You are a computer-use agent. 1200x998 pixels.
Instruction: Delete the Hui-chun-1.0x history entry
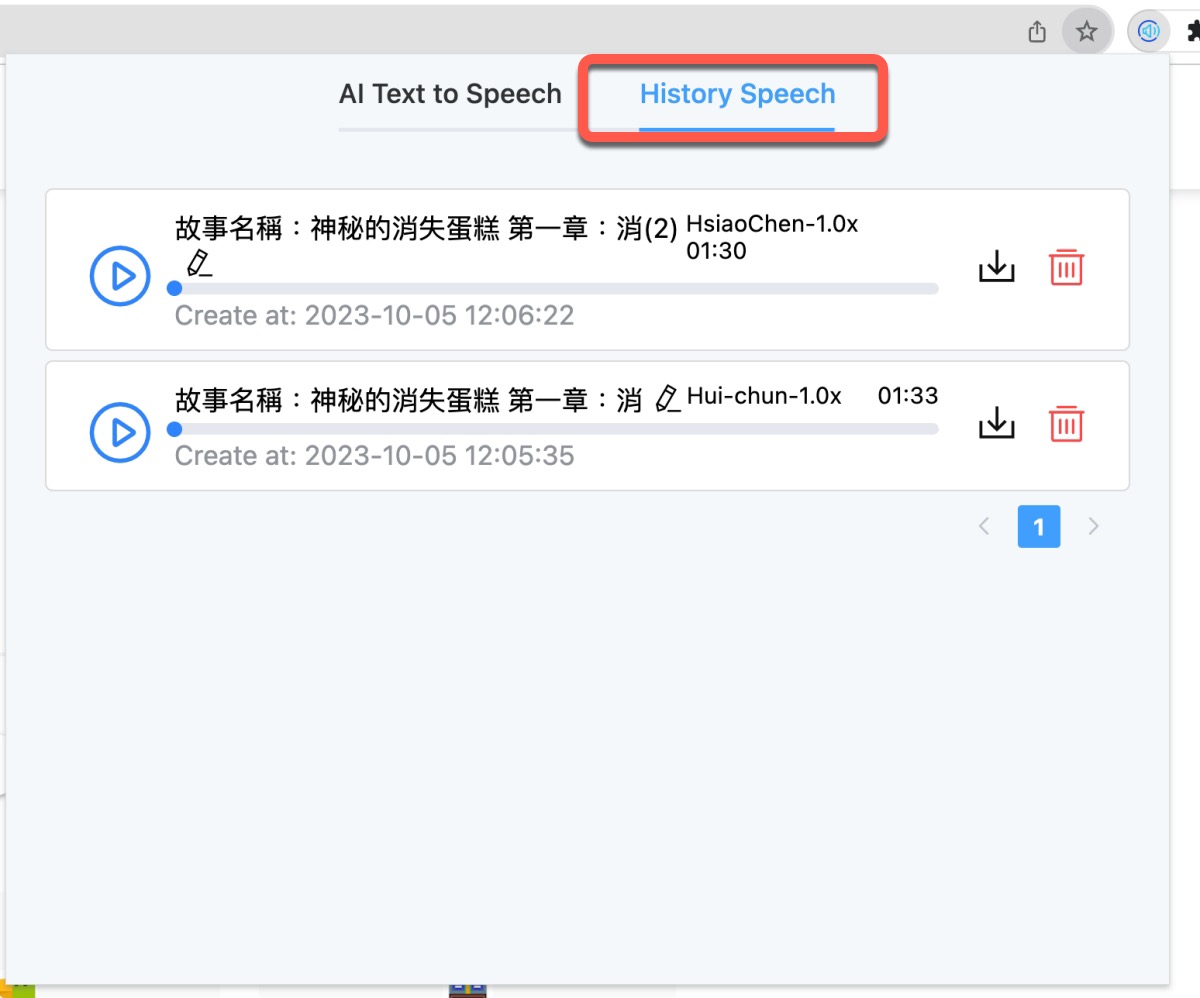1066,423
